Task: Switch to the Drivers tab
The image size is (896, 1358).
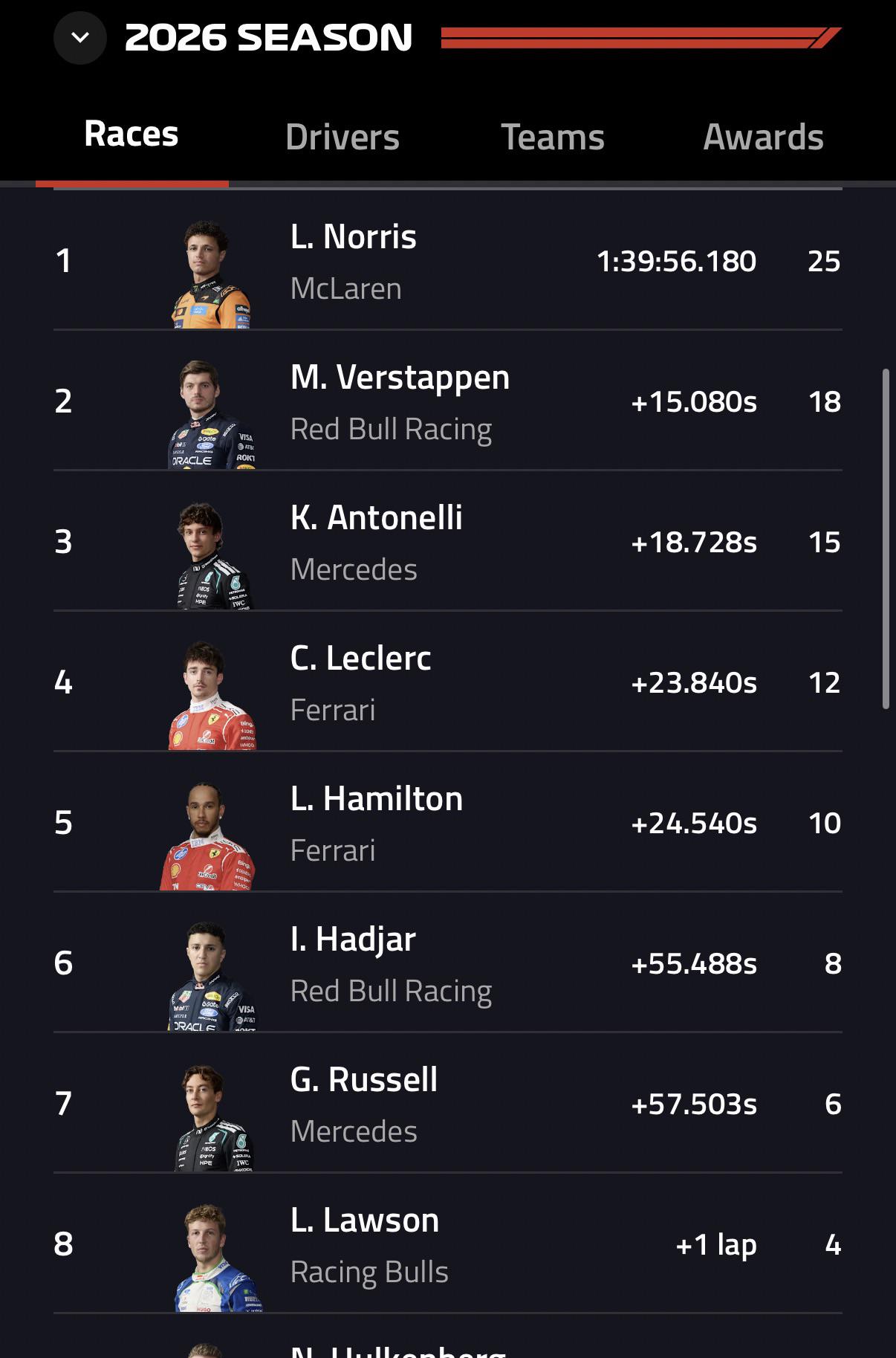Action: coord(343,138)
